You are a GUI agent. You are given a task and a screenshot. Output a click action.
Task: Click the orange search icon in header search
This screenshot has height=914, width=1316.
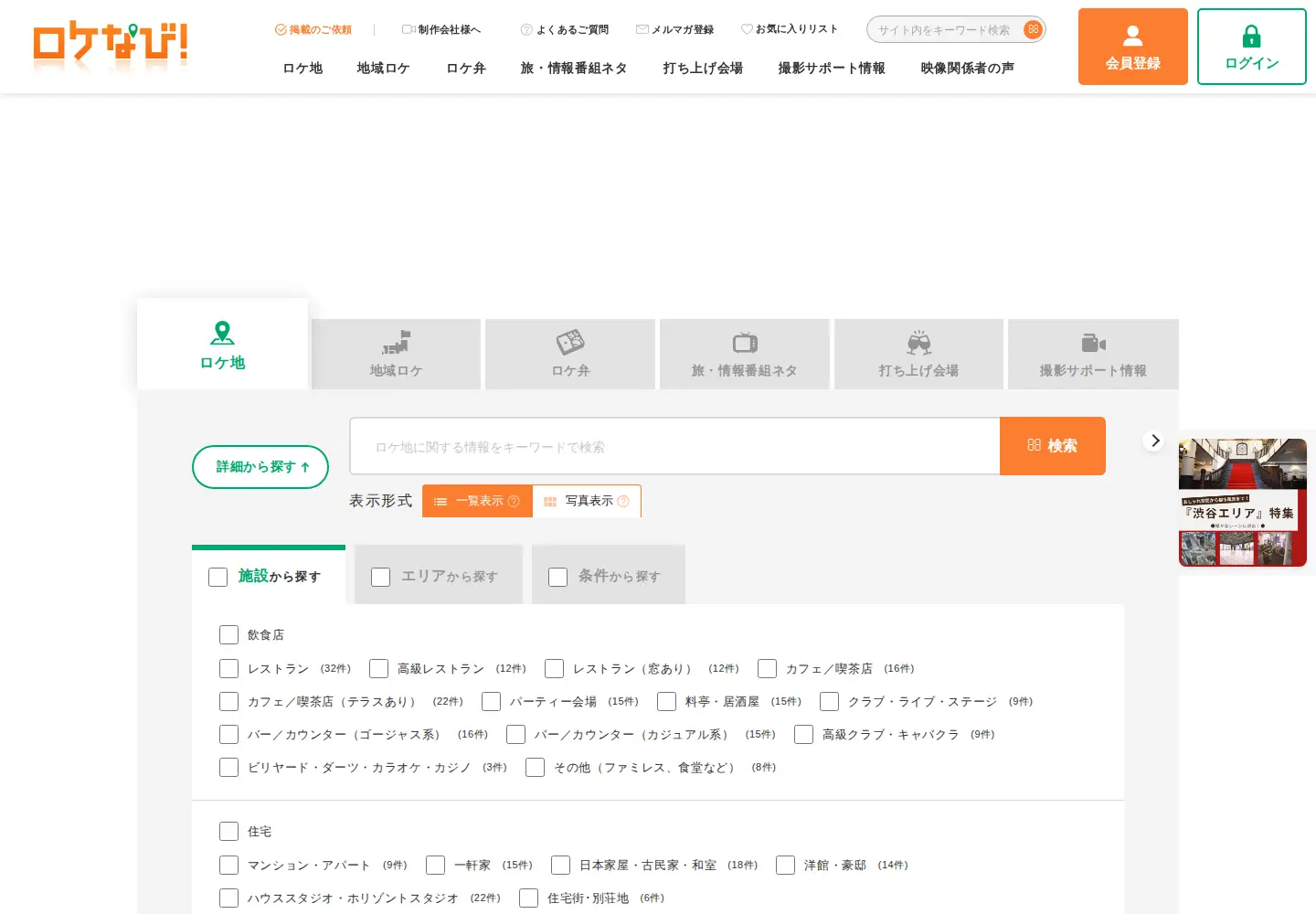pos(1033,29)
